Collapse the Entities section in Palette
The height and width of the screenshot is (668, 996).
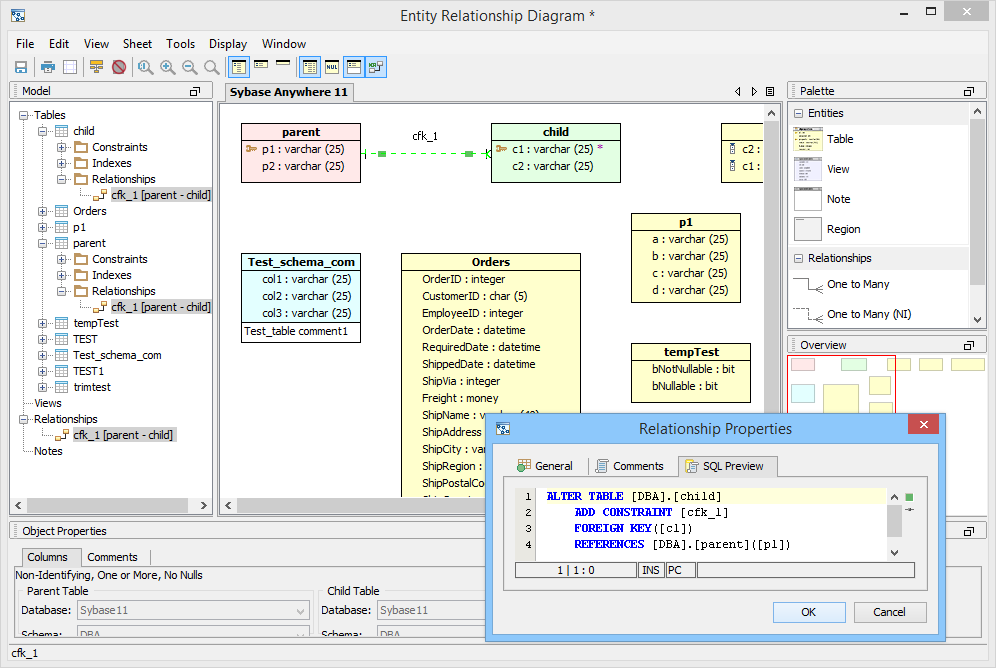point(798,114)
